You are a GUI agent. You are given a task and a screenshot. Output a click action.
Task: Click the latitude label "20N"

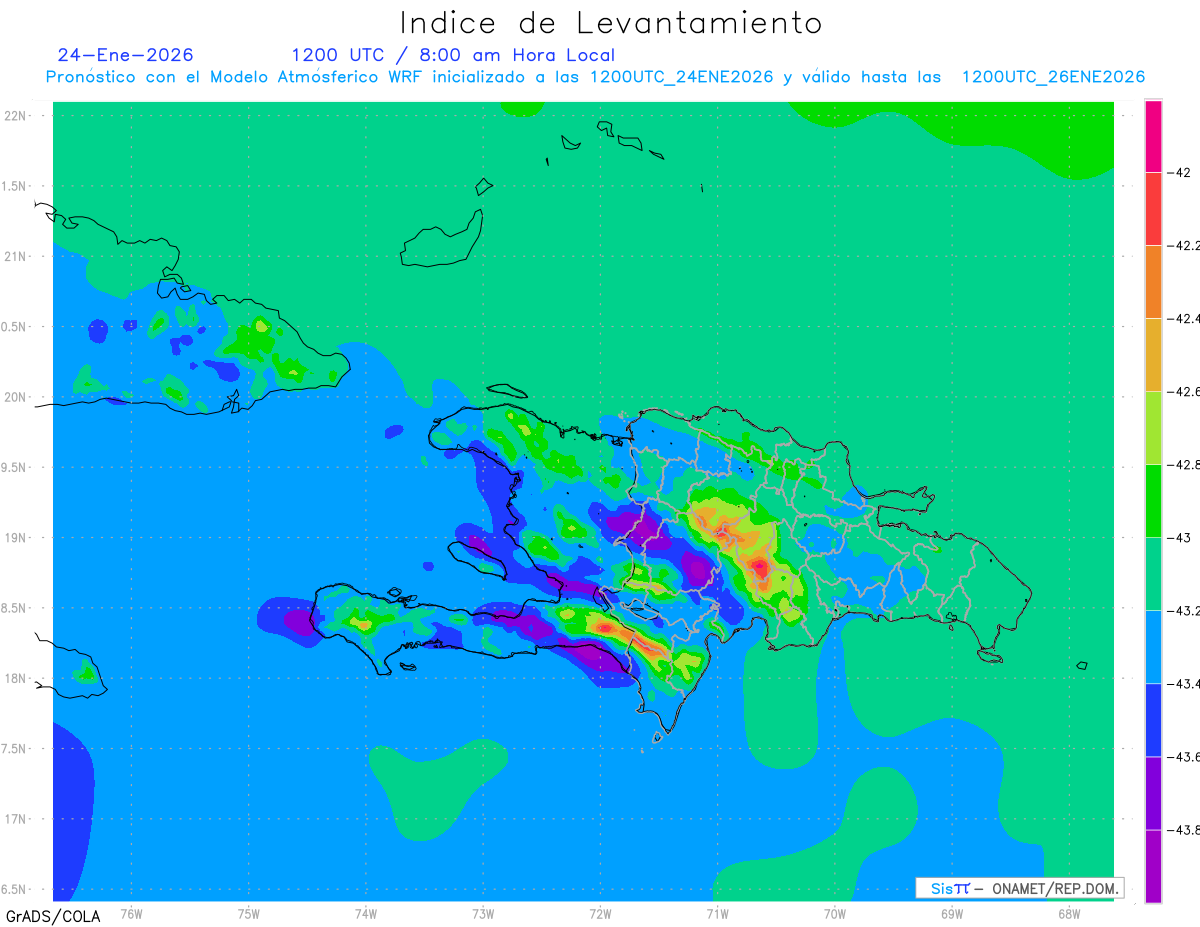click(x=16, y=397)
